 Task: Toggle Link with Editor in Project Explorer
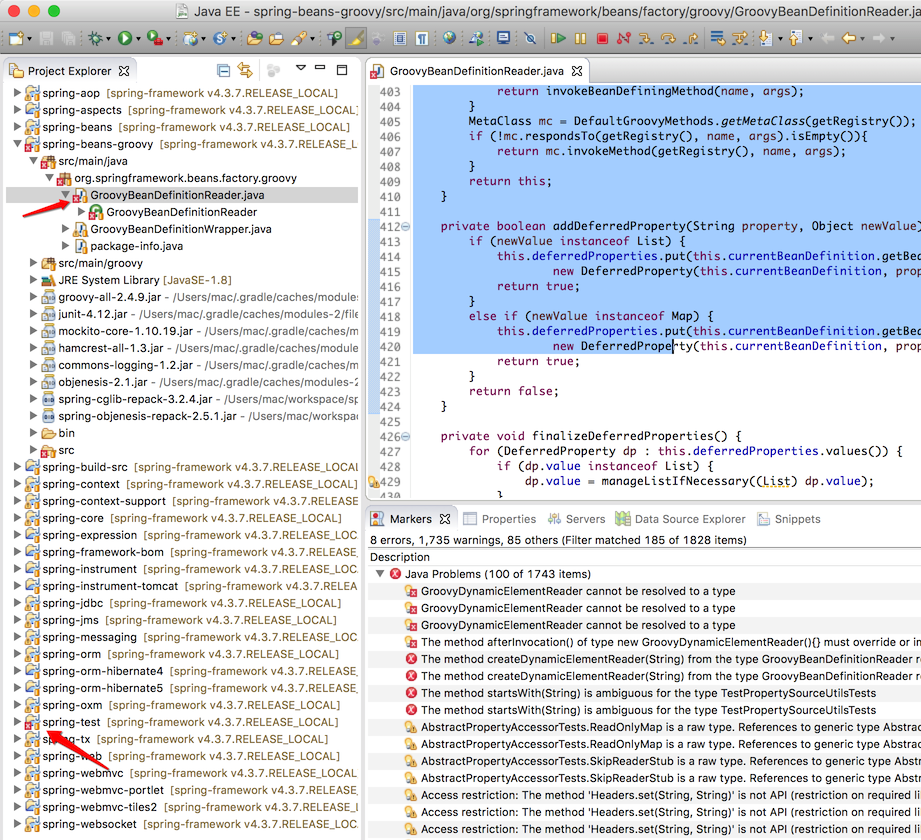coord(245,71)
